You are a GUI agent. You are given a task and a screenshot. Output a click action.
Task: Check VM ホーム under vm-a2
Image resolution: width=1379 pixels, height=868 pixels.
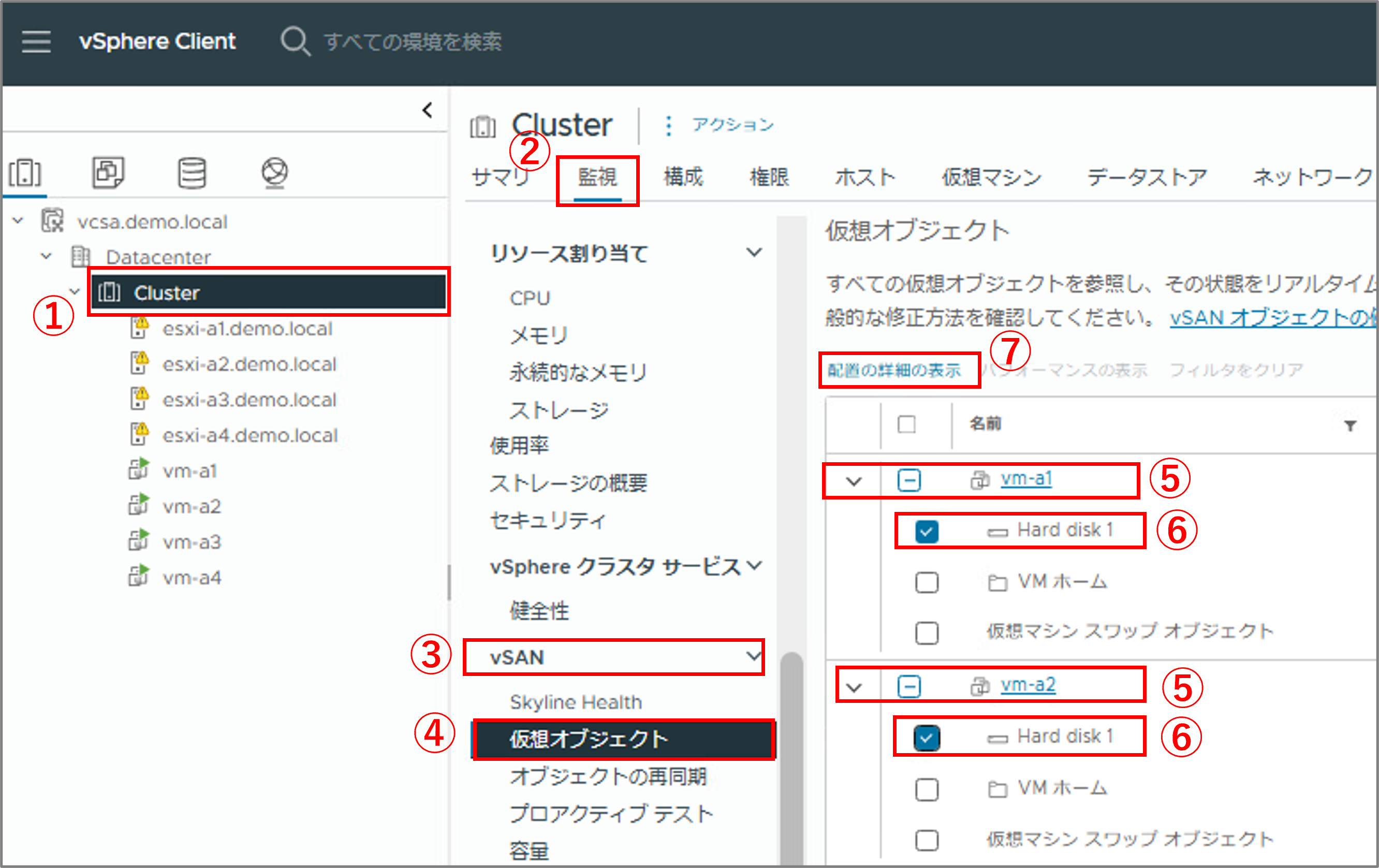tap(927, 789)
